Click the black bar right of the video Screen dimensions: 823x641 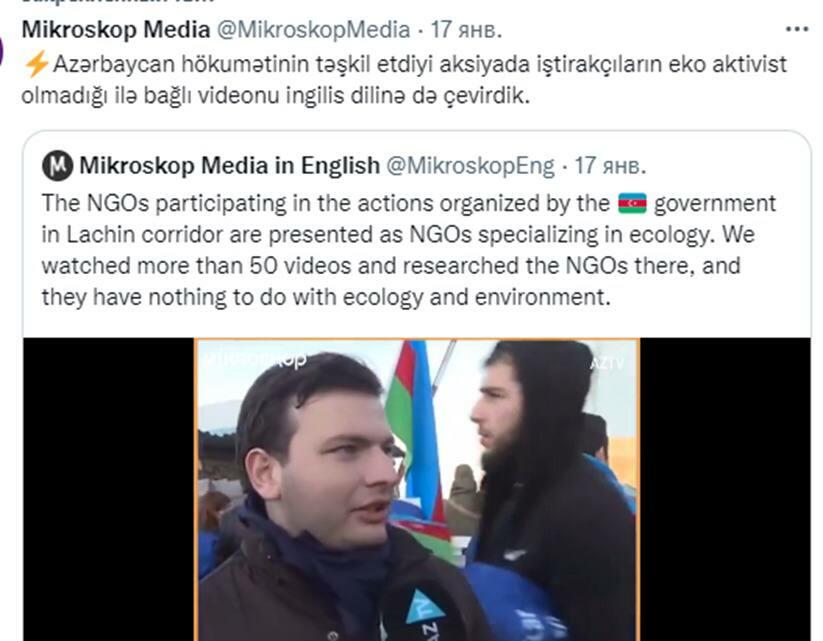click(x=725, y=489)
